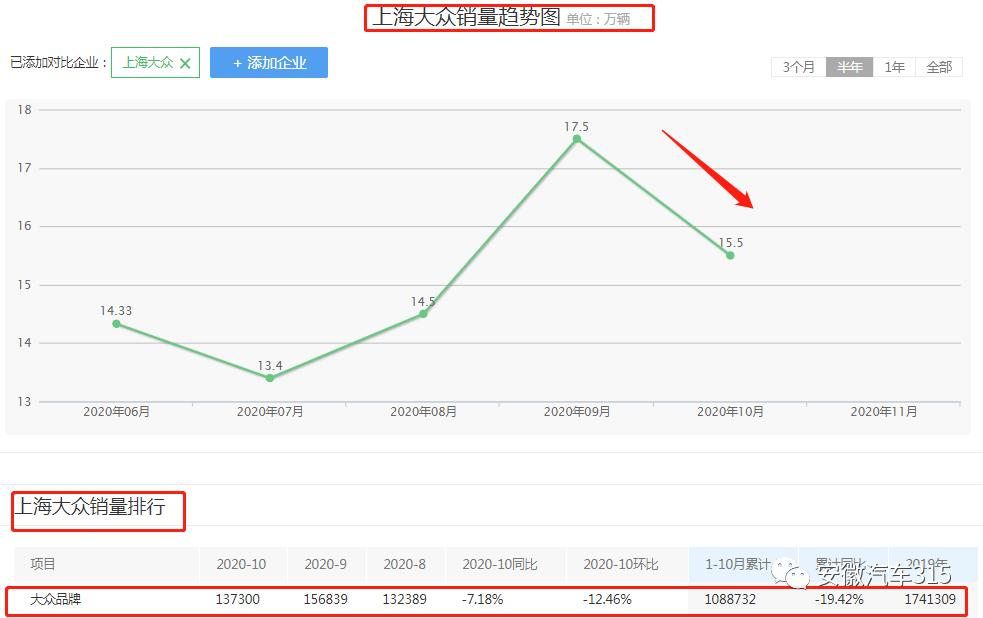Screen dimensions: 983x618
Task: Select the 半年 view tab
Action: 849,67
